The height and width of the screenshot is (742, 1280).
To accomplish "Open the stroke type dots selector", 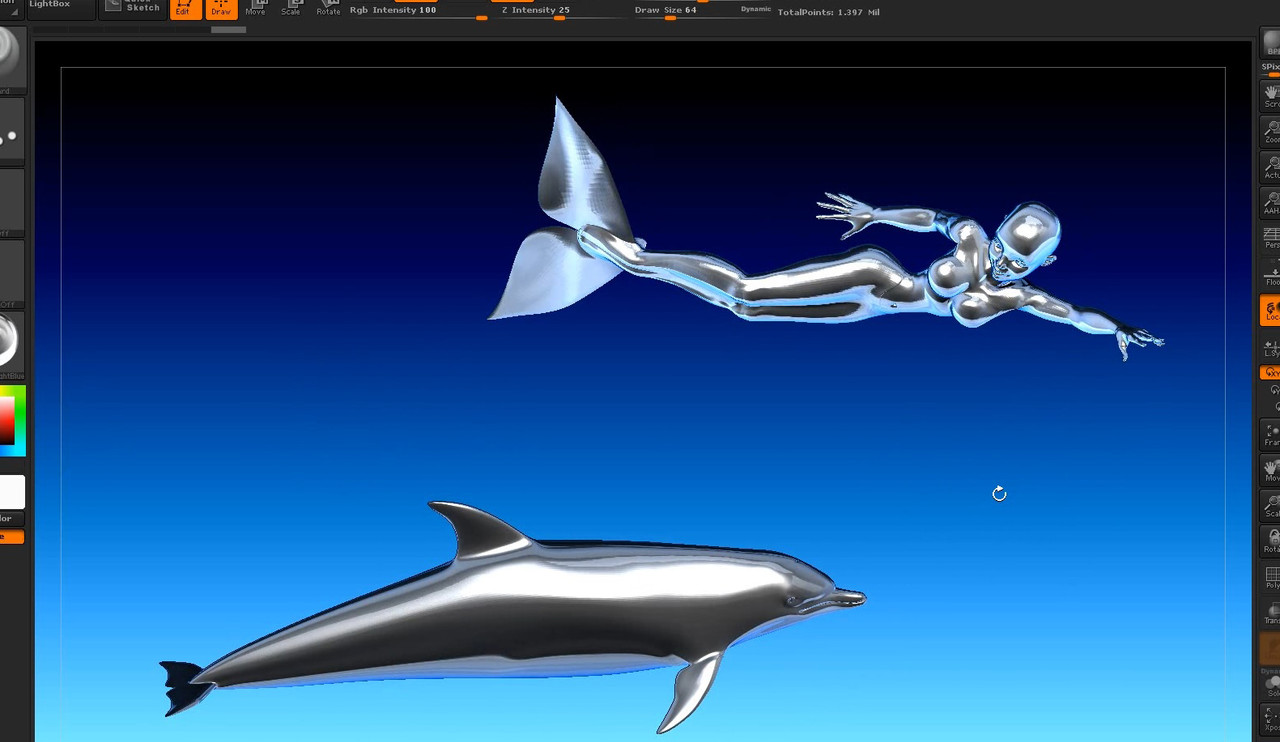I will (12, 133).
